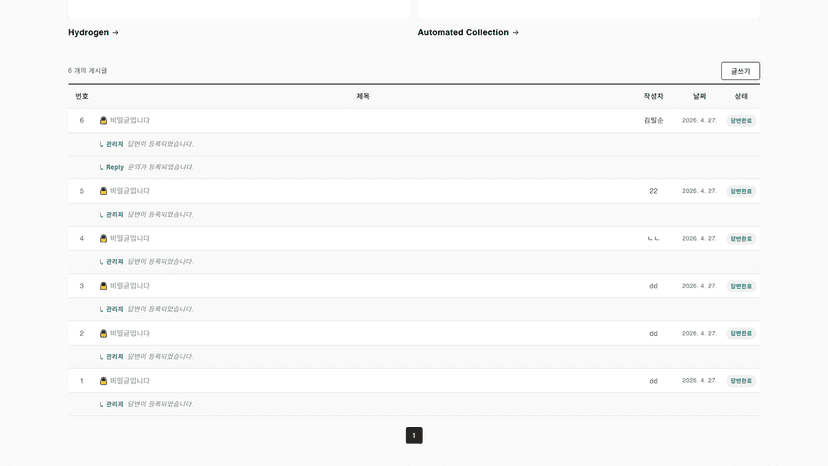This screenshot has width=828, height=466.
Task: Click the post number 5 cell
Action: 82,191
